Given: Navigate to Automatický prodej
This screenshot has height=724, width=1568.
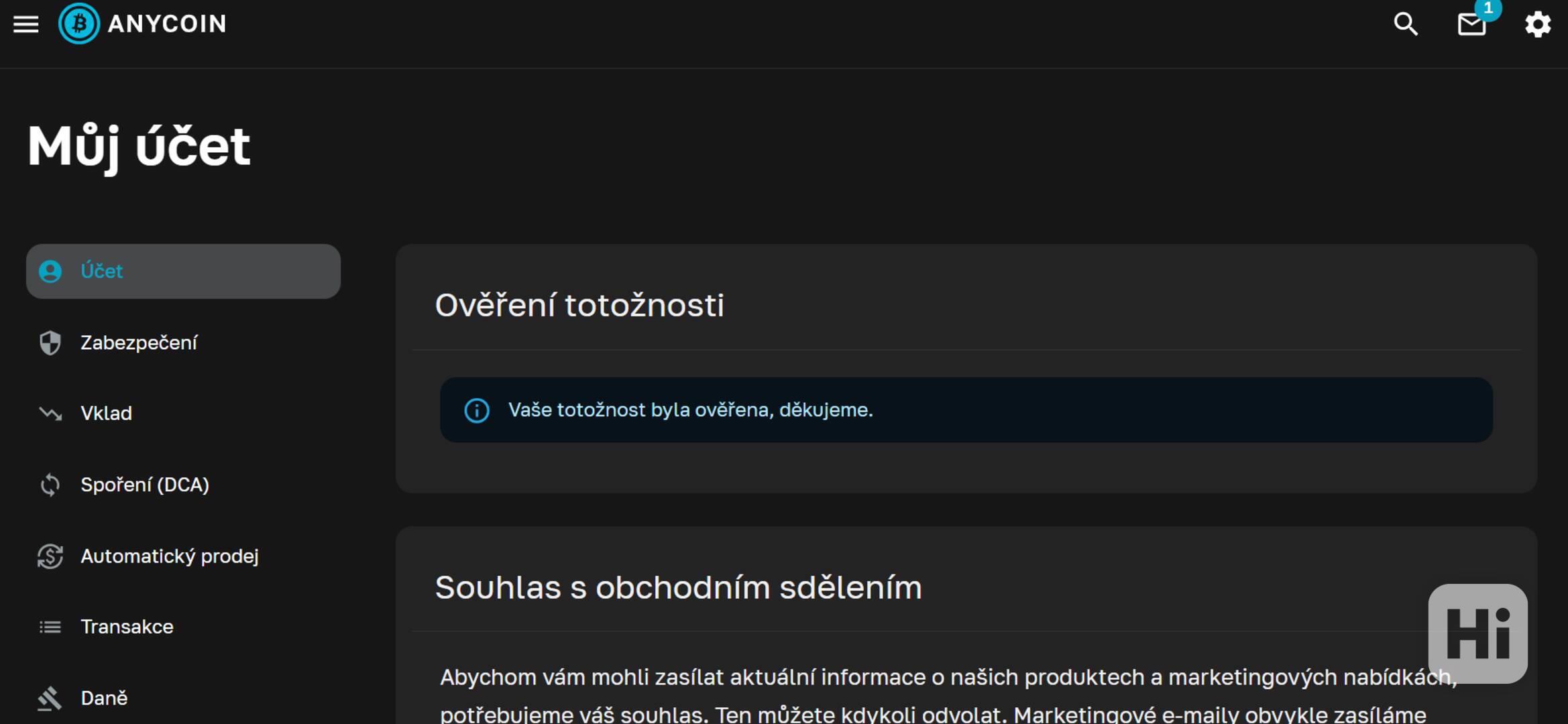Looking at the screenshot, I should coord(169,556).
